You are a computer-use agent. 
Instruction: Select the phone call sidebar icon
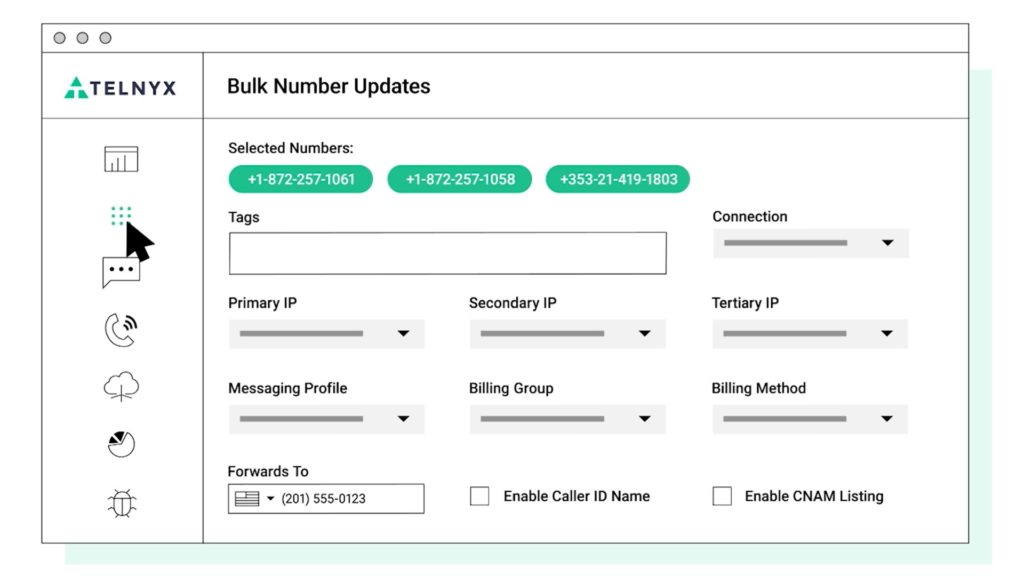point(123,328)
